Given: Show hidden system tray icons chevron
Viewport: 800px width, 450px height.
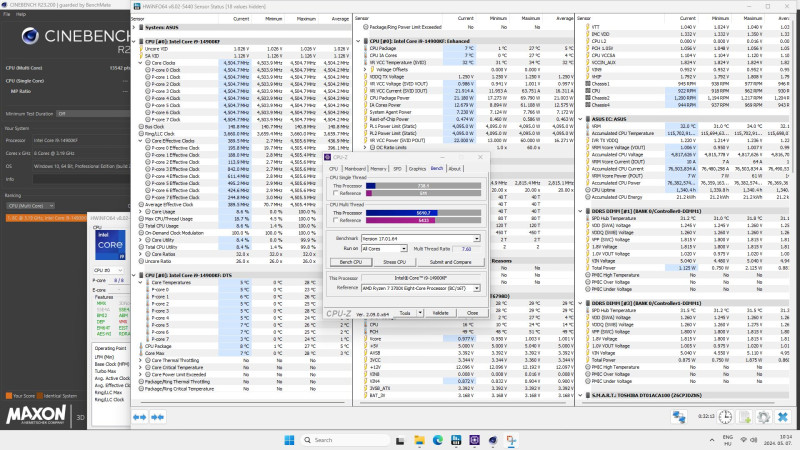Looking at the screenshot, I should [x=712, y=440].
